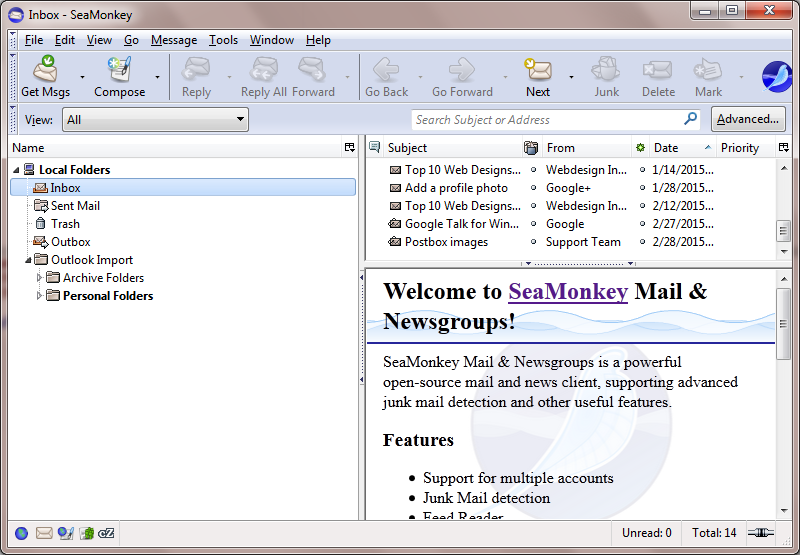Click the Junk toolbar icon
Image resolution: width=800 pixels, height=555 pixels.
(606, 69)
